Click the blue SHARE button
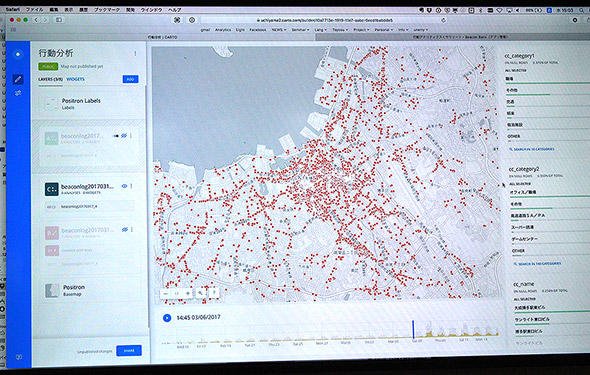 129,351
